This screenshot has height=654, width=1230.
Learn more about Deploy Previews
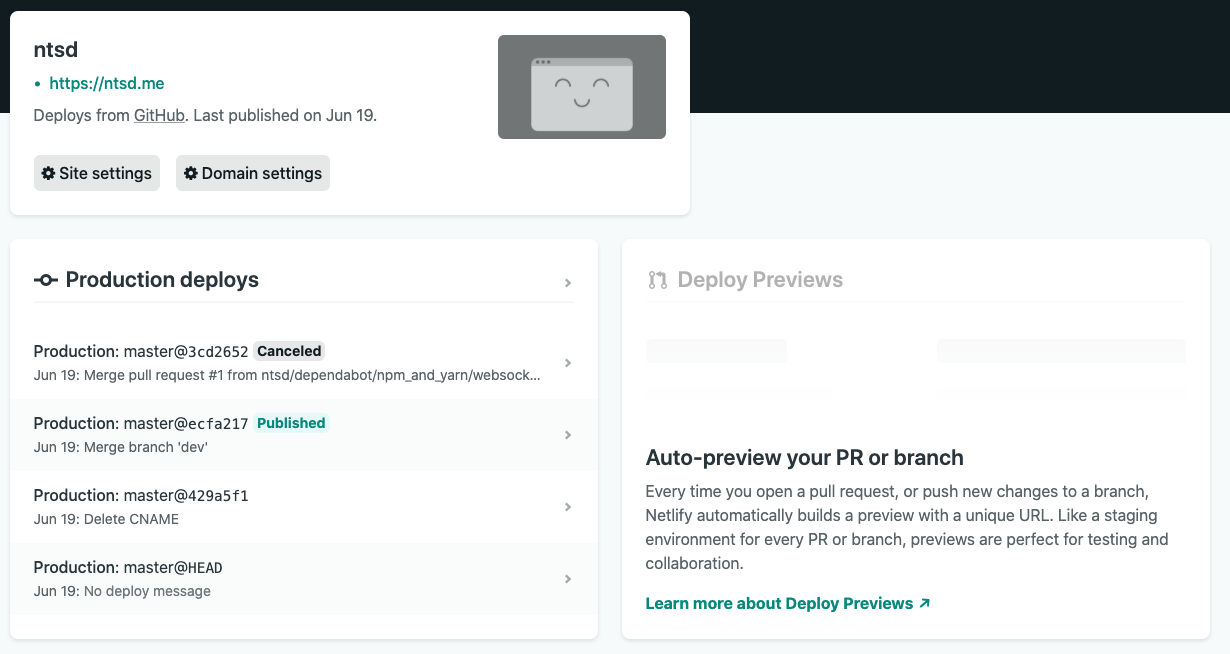(x=779, y=603)
